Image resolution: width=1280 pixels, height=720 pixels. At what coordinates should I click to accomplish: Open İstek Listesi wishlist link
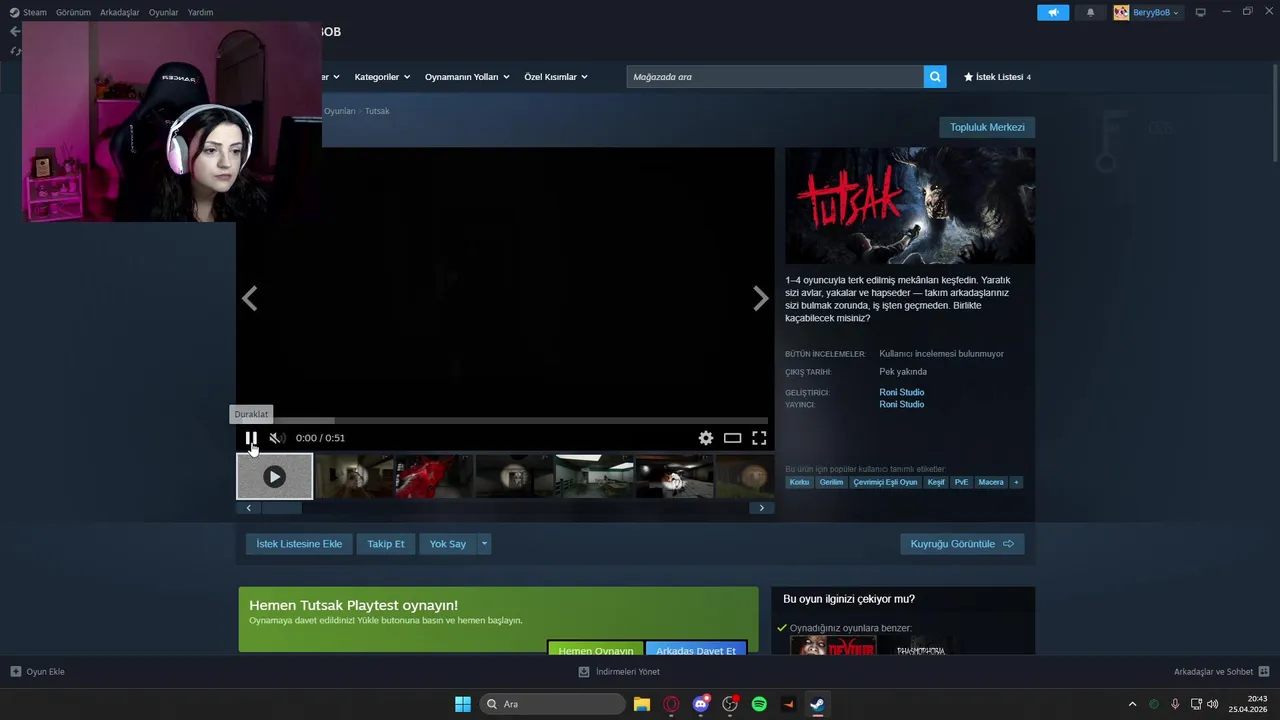coord(997,77)
